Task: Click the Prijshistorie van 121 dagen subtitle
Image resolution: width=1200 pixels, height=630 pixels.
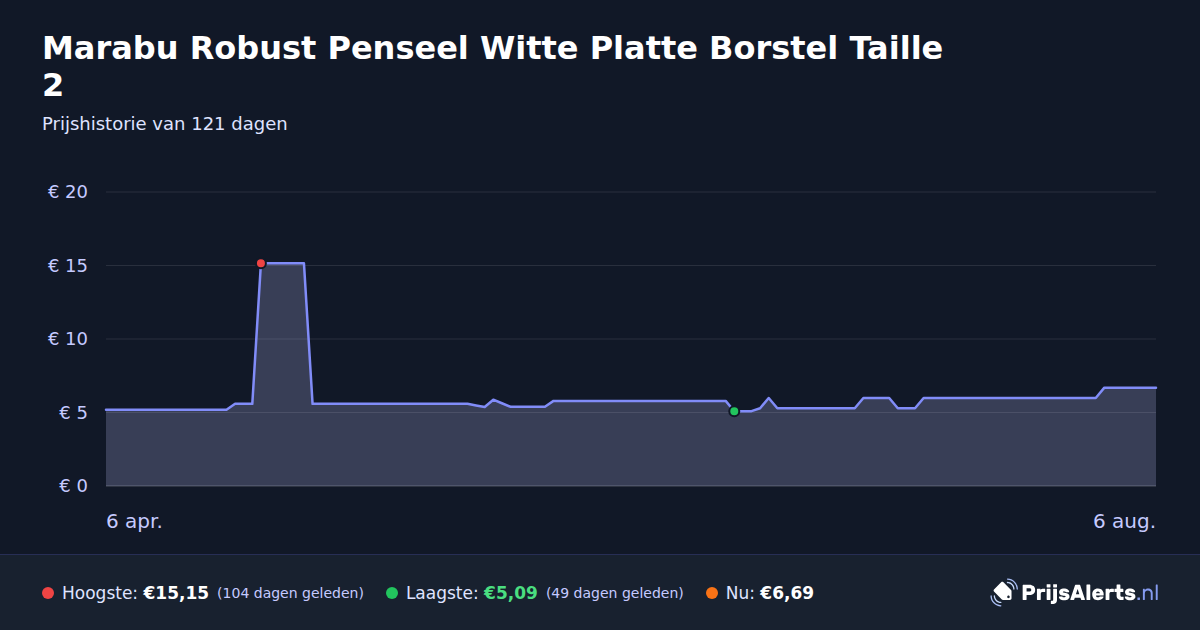Action: 165,124
